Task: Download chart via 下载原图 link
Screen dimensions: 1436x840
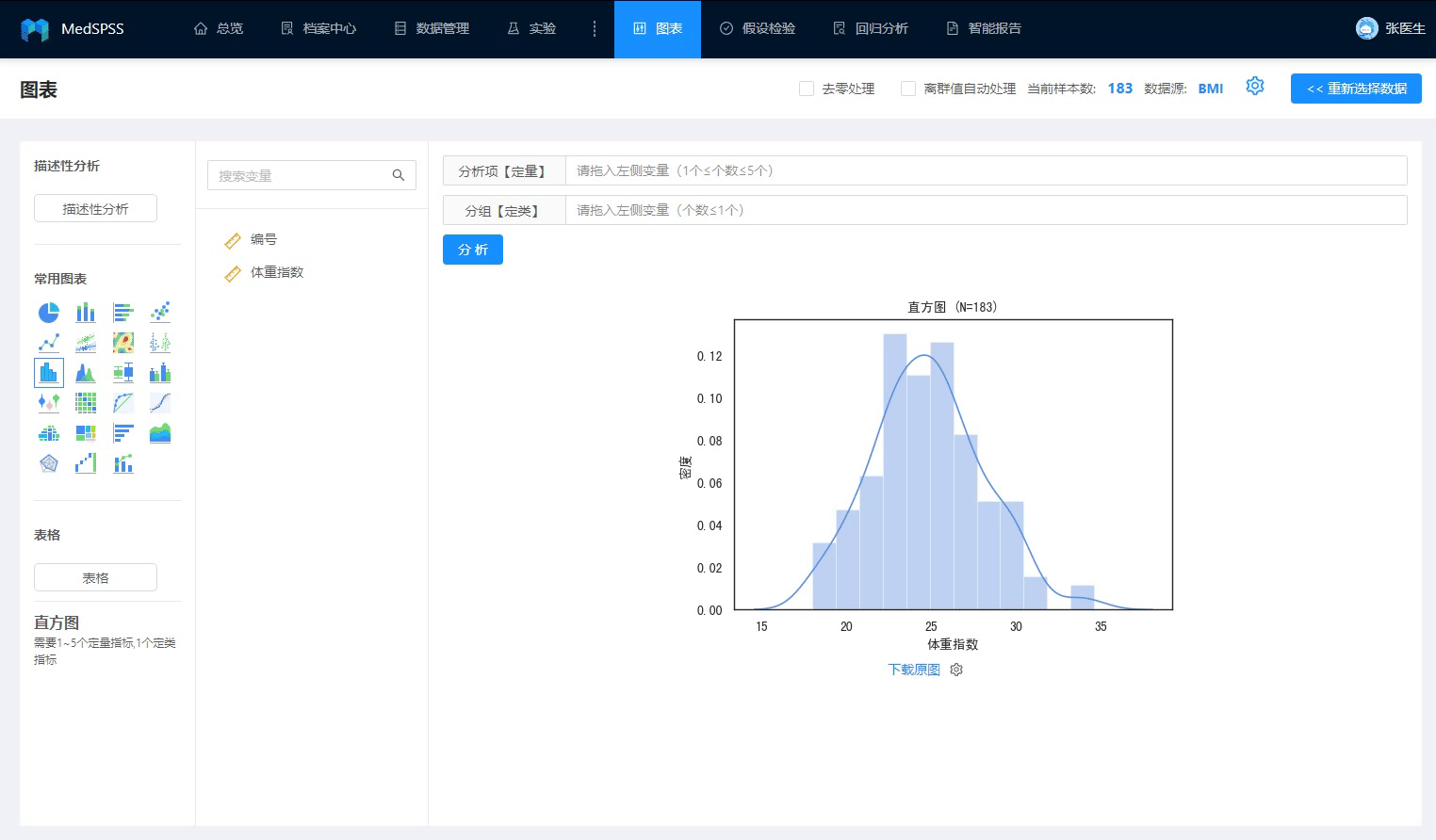Action: point(914,670)
